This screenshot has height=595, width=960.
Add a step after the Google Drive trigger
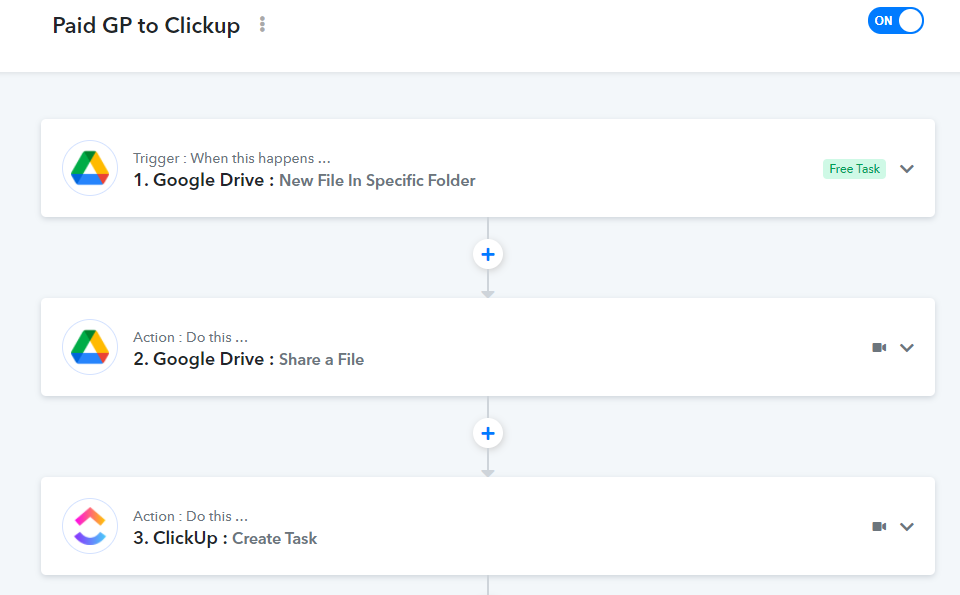488,255
